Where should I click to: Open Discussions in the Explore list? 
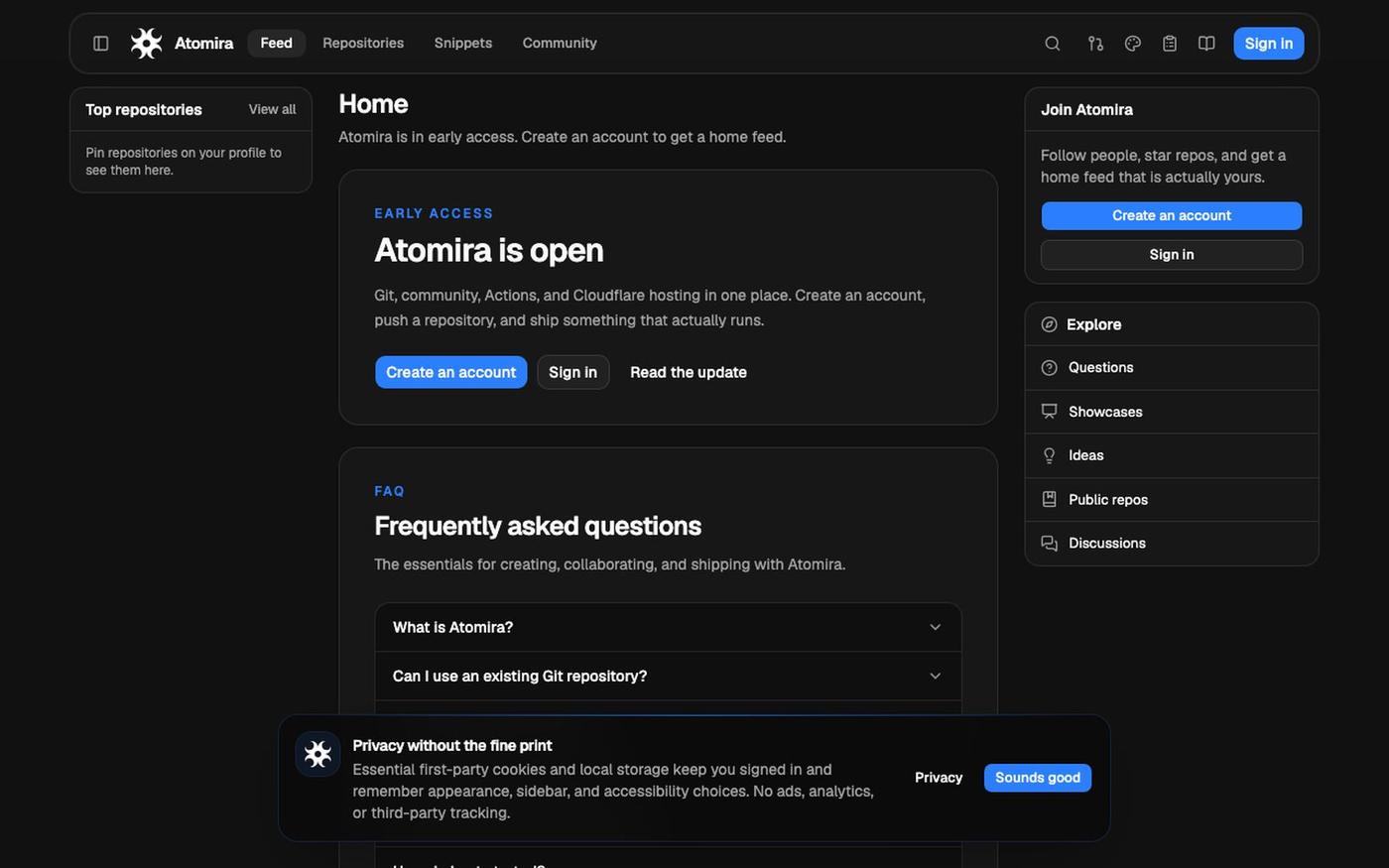coord(1172,544)
